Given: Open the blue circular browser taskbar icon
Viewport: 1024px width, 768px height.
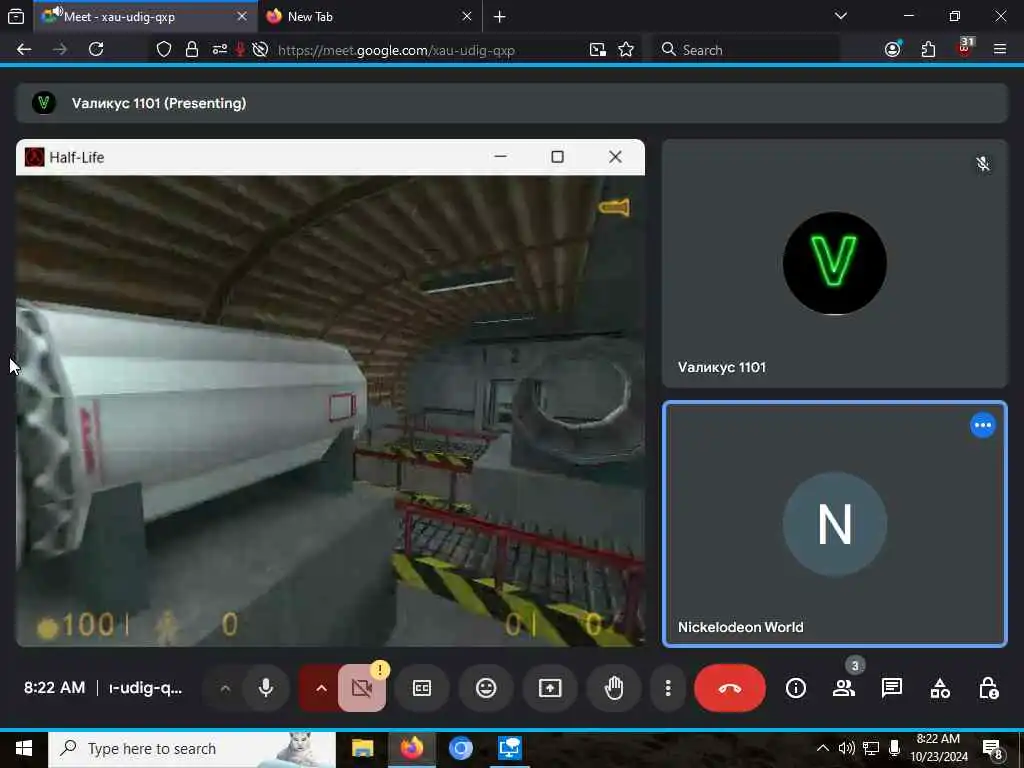Looking at the screenshot, I should (x=460, y=749).
